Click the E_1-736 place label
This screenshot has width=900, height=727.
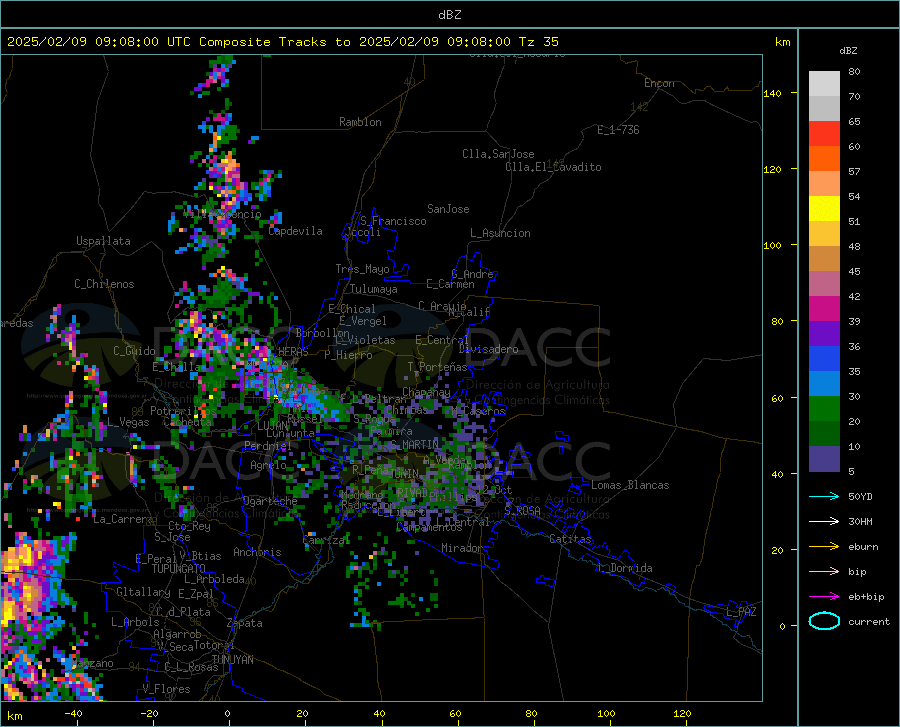click(x=618, y=130)
